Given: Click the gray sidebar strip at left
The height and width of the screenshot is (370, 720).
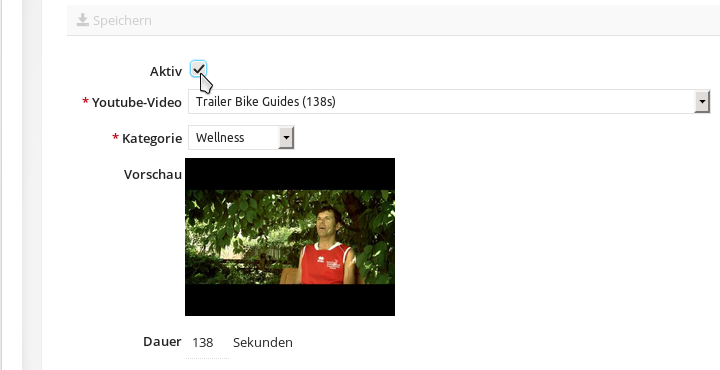Looking at the screenshot, I should point(32,185).
